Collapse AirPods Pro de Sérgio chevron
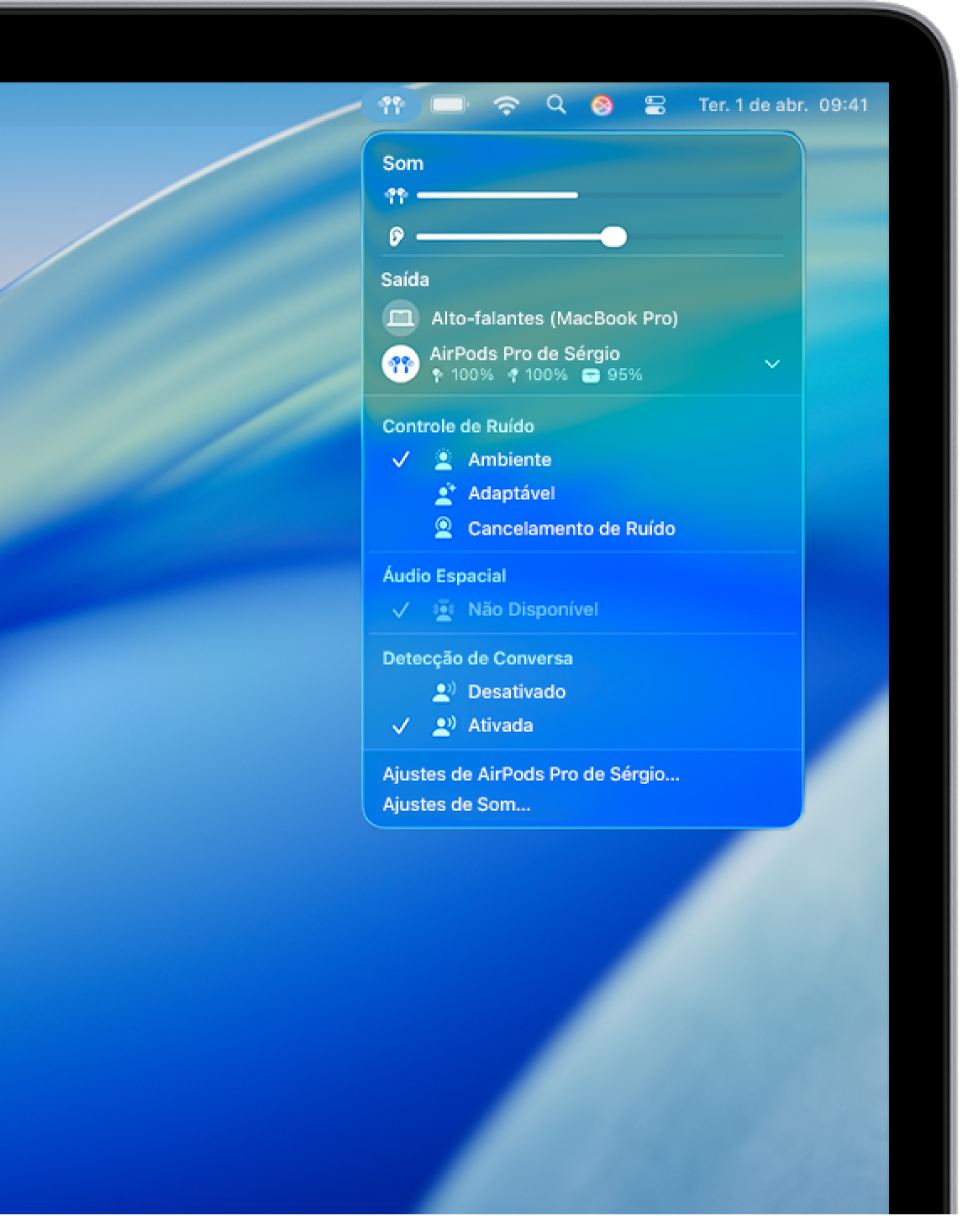This screenshot has height=1216, width=960. (x=772, y=364)
